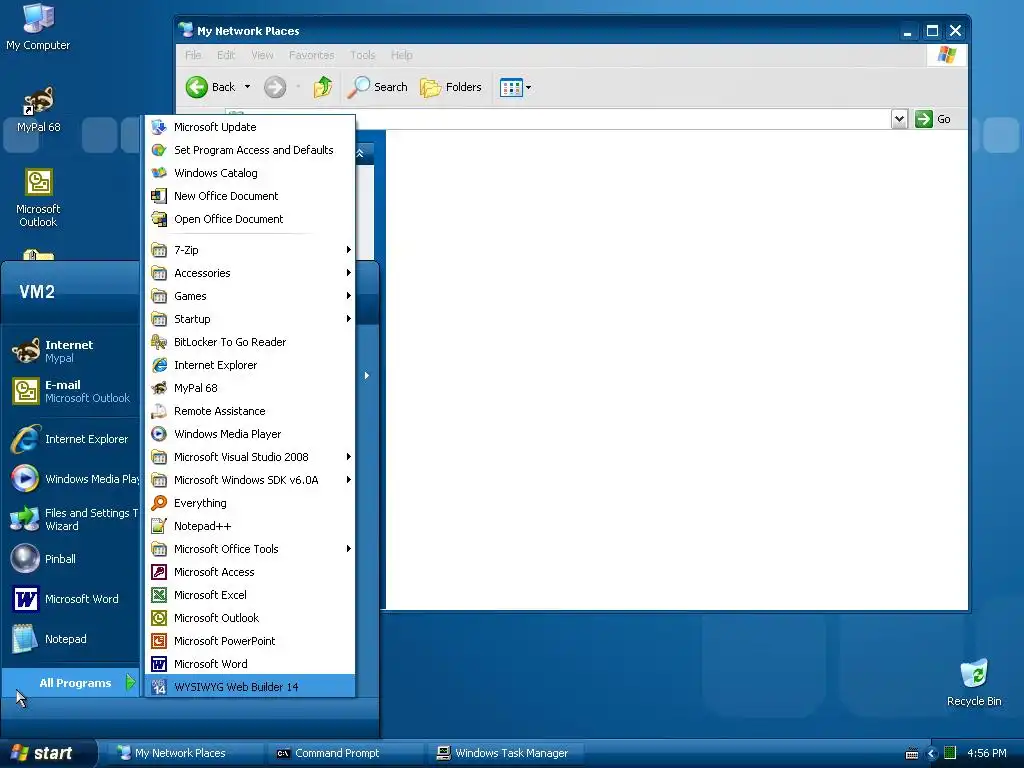
Task: Open the MyPal 68 desktop shortcut
Action: click(x=39, y=109)
